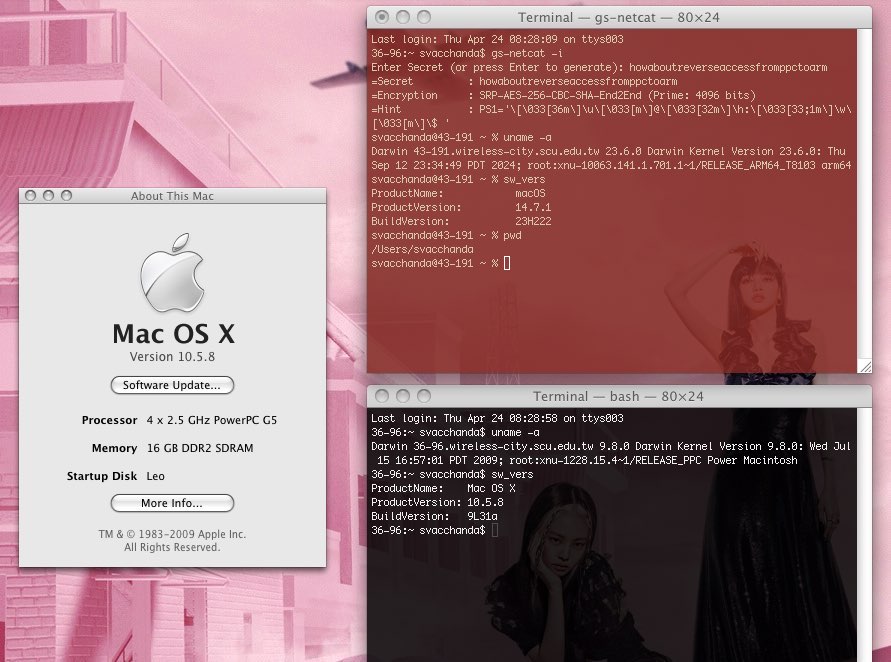Click the sw_vers command in bash Terminal
Image resolution: width=891 pixels, height=662 pixels.
coord(512,474)
